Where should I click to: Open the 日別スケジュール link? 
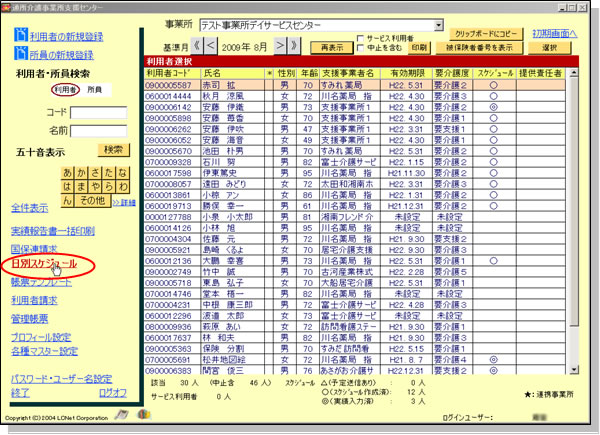click(x=44, y=264)
